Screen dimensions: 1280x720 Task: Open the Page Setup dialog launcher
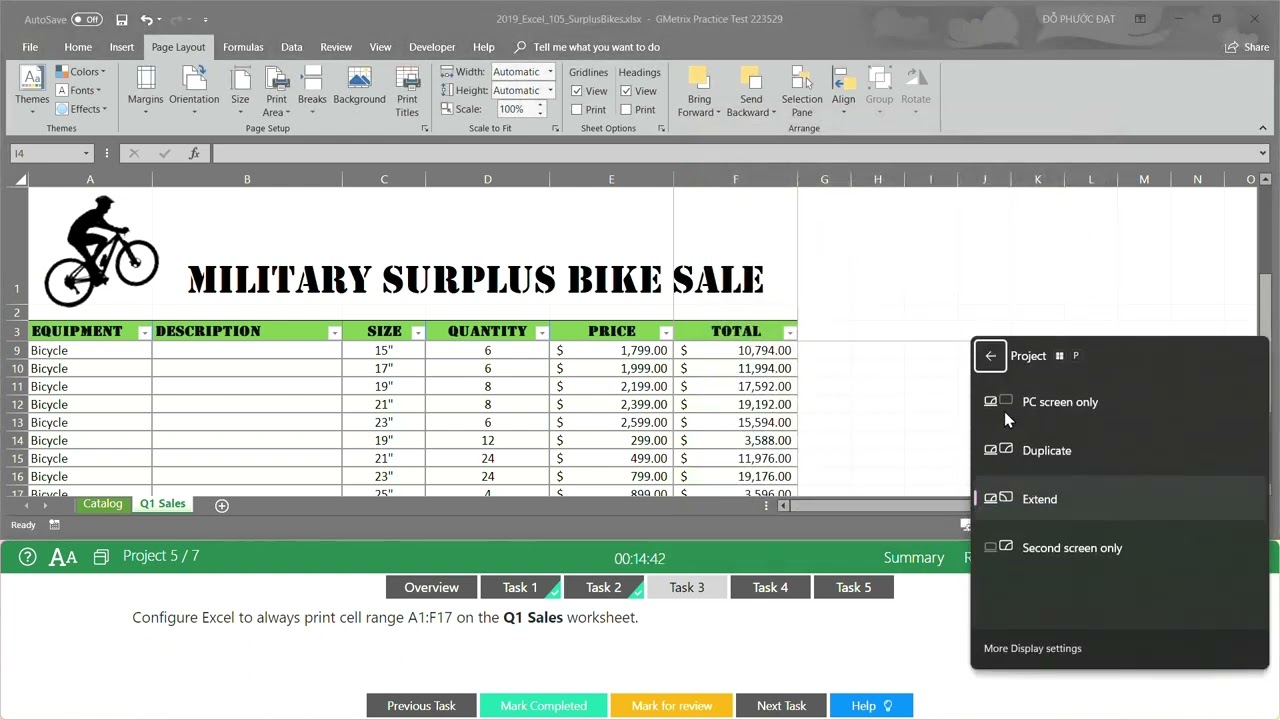click(425, 128)
